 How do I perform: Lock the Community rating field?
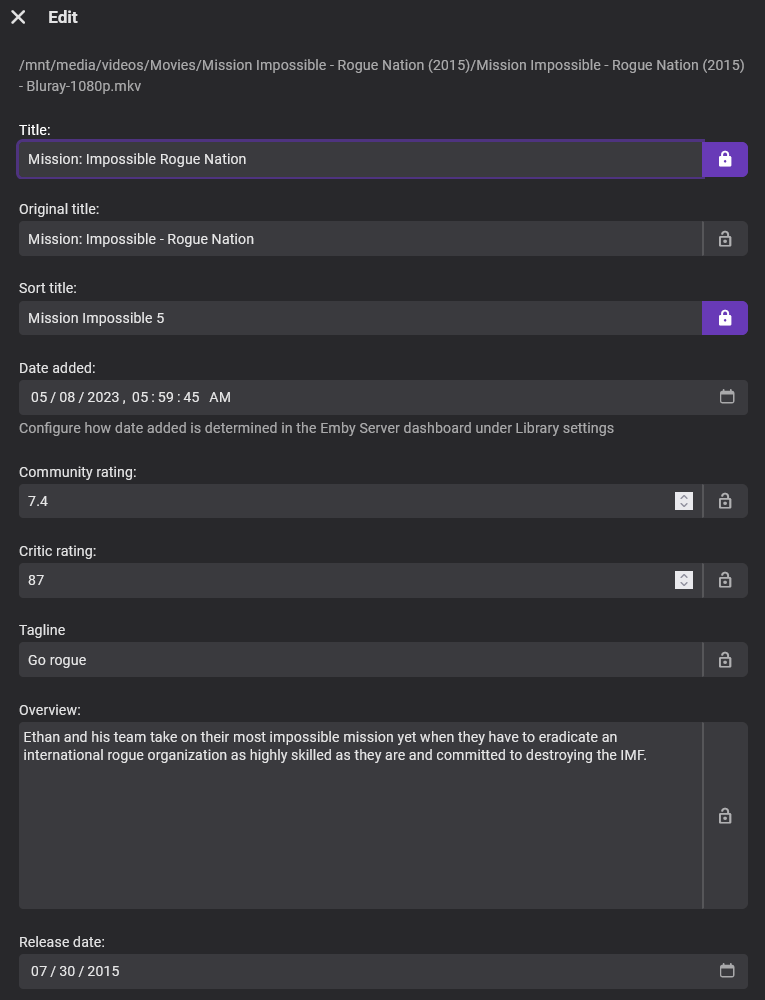tap(725, 501)
